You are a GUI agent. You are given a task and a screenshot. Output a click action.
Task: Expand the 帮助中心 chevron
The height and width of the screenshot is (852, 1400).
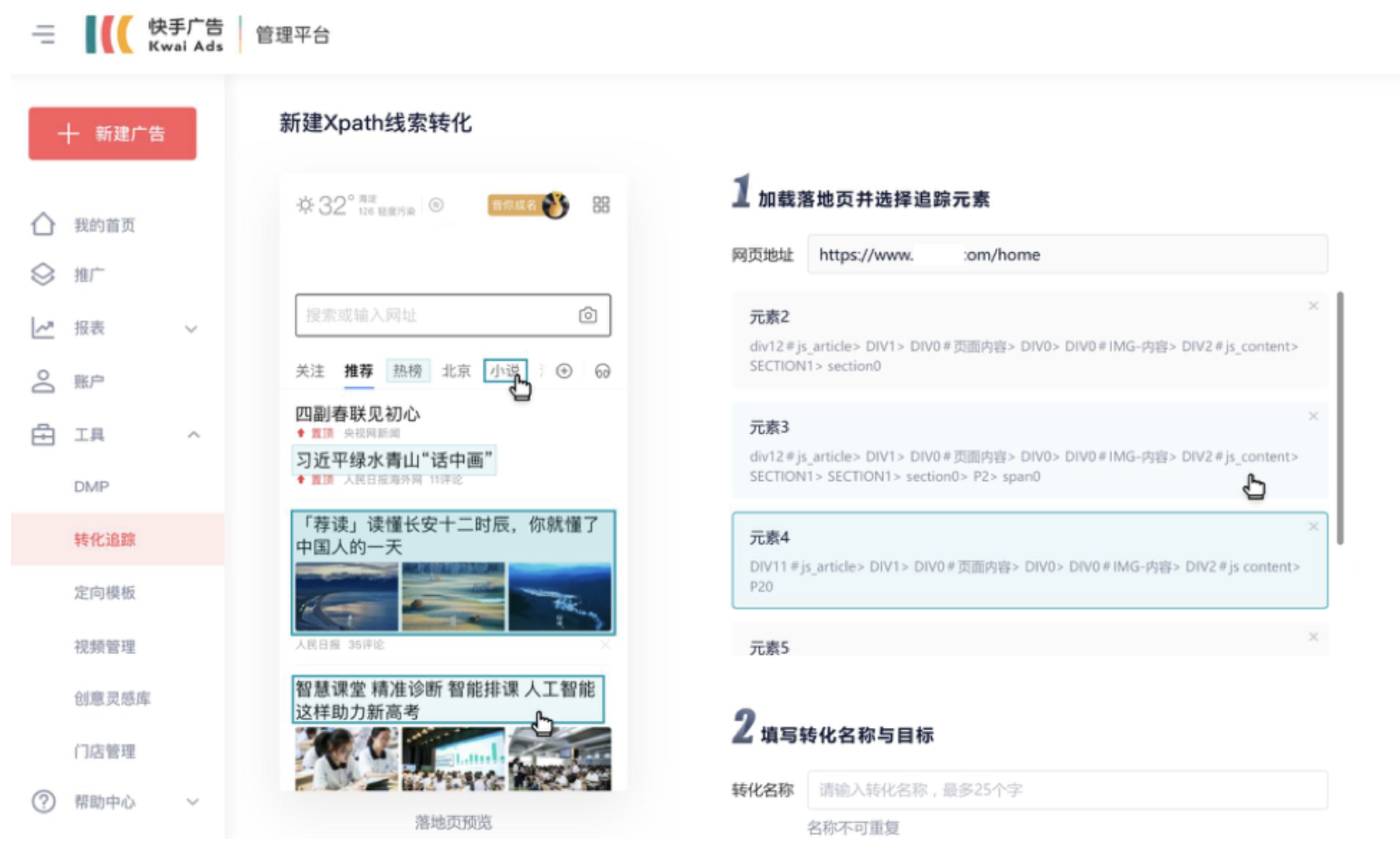click(193, 802)
